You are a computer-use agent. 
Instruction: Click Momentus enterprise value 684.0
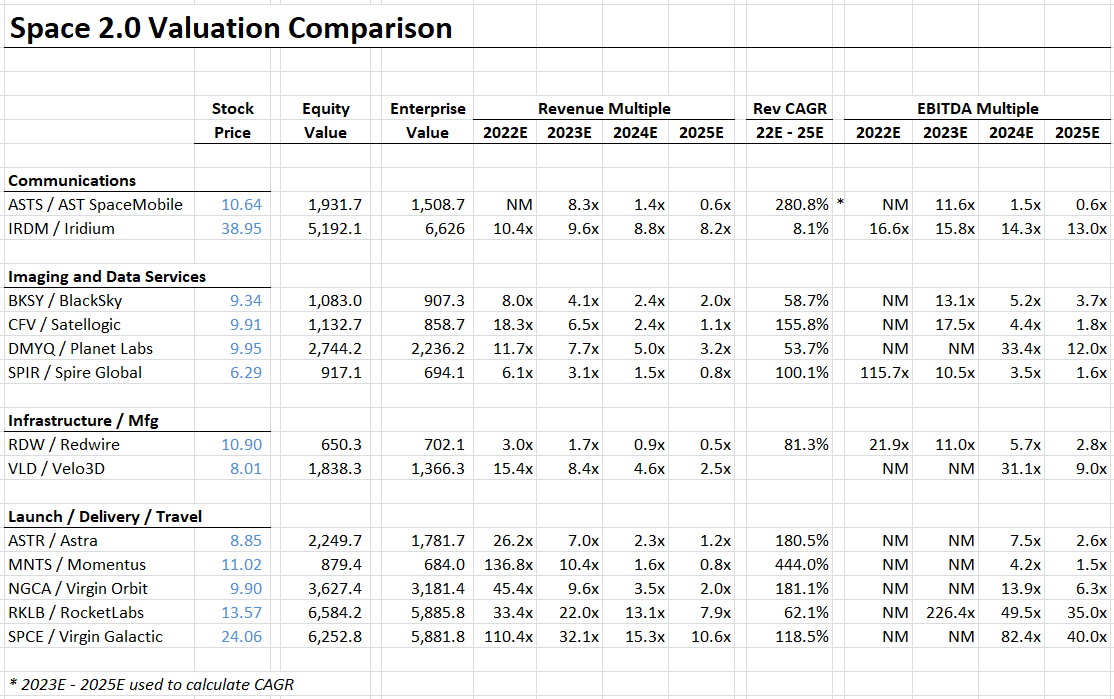click(445, 565)
